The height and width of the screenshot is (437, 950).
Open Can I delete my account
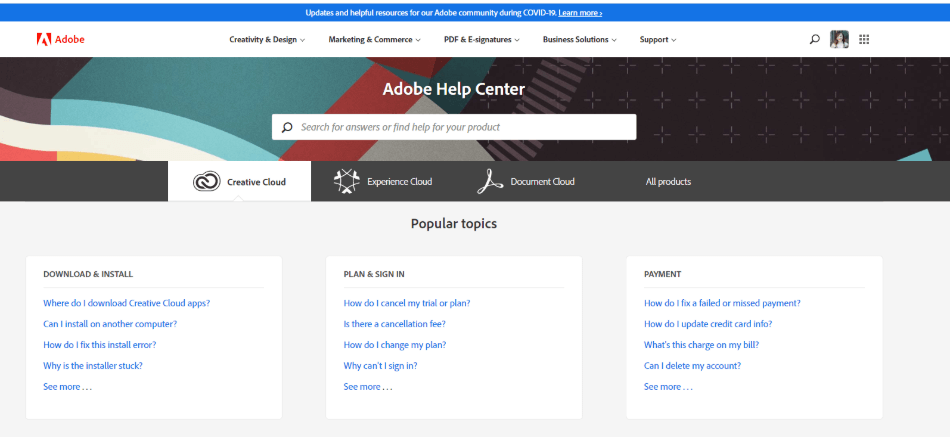click(x=693, y=365)
